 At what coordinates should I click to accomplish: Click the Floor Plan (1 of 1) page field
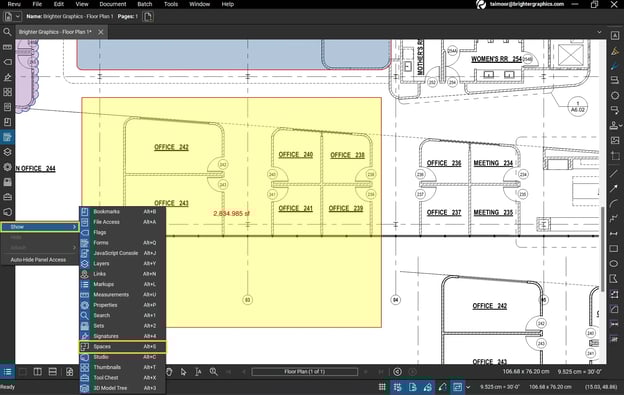tap(304, 372)
